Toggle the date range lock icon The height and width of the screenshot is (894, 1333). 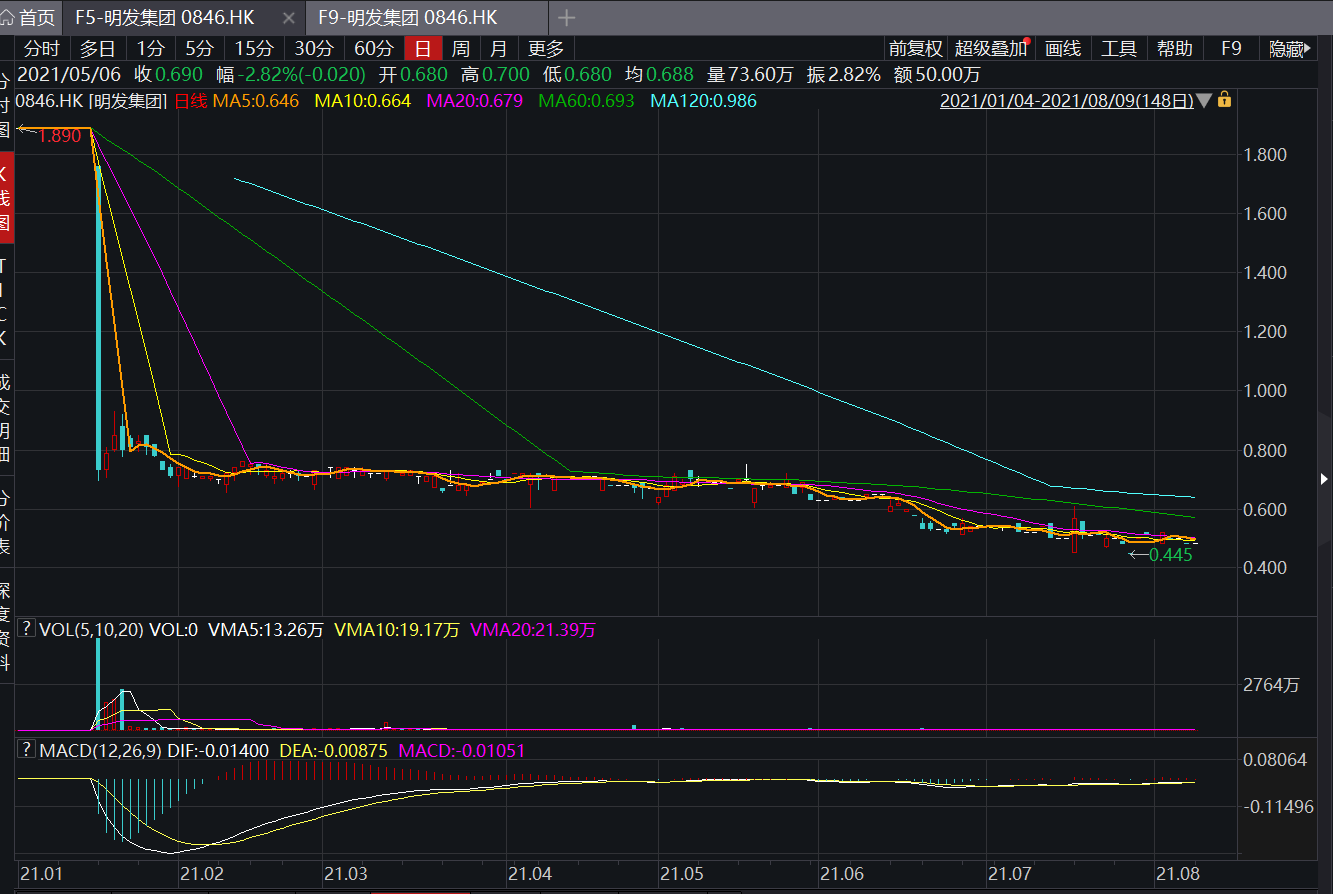tap(1224, 101)
